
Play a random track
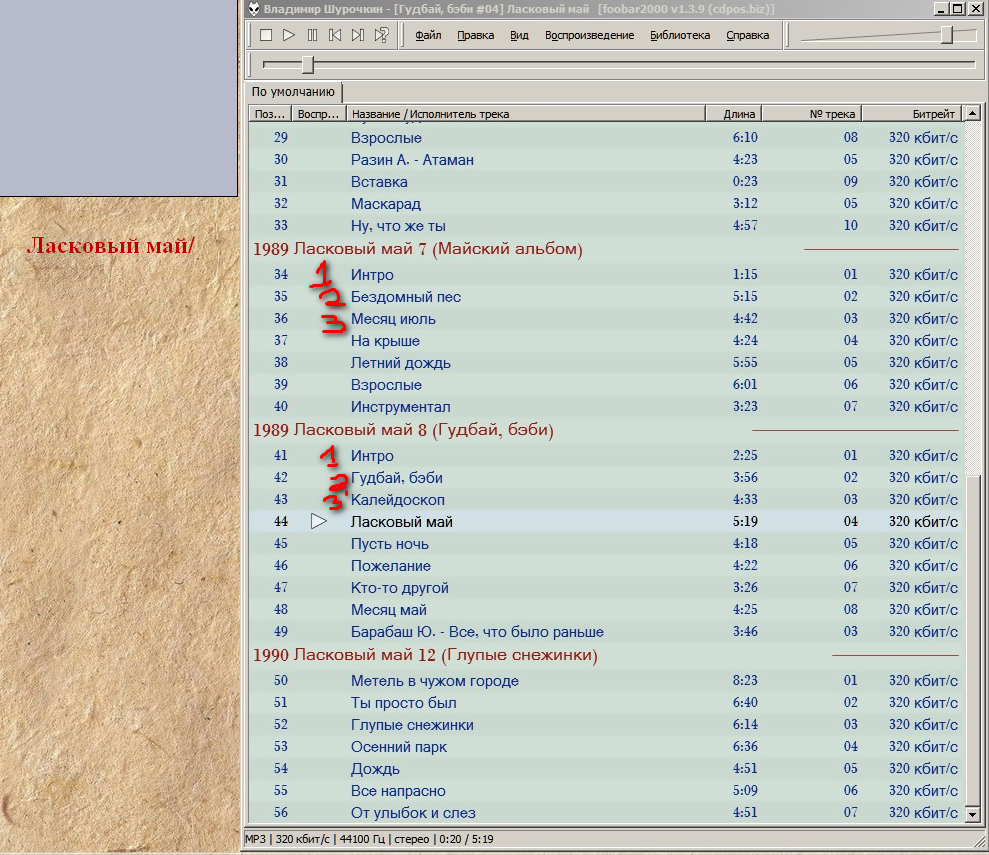pos(381,35)
